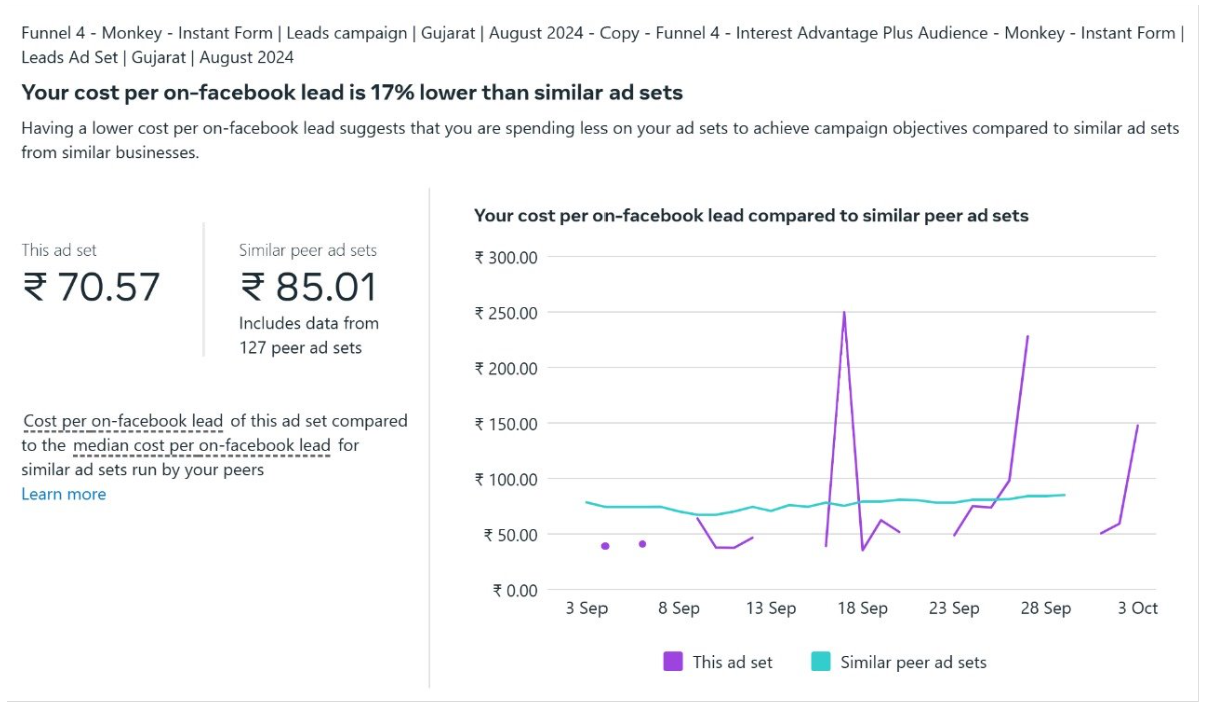Click the ₹ 85.01 similar peer ad sets value

click(x=308, y=287)
